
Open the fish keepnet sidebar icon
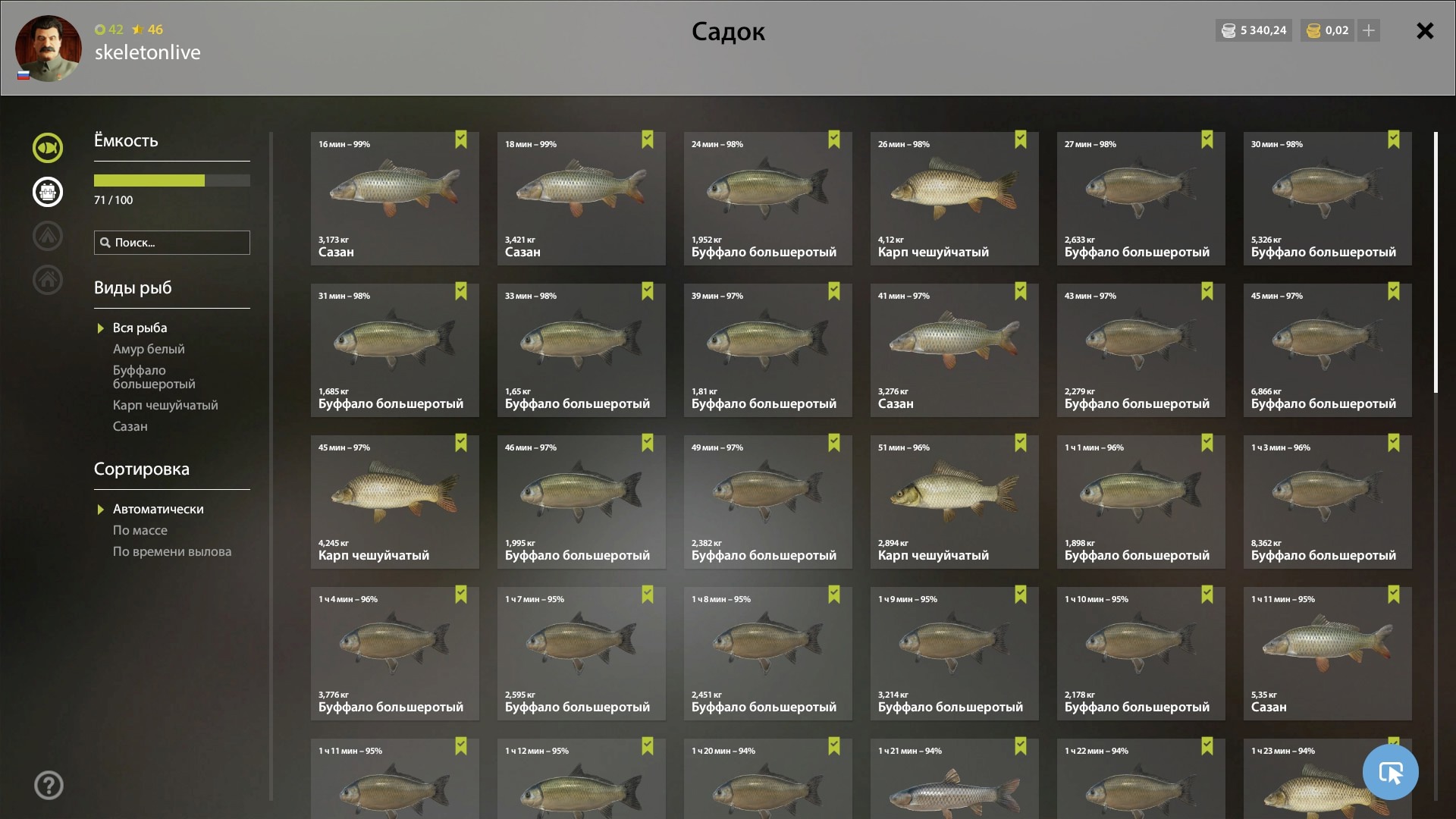(x=47, y=148)
